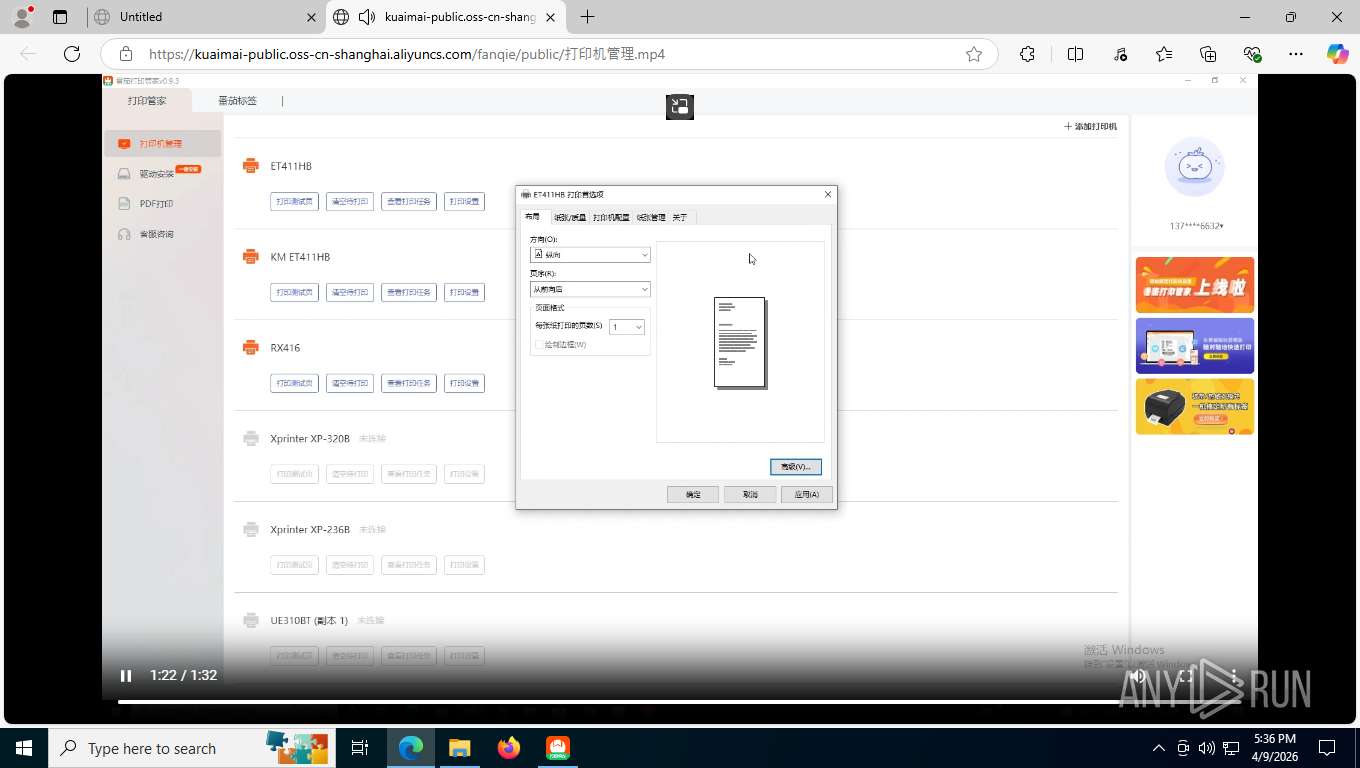Viewport: 1360px width, 768px height.
Task: Switch to the 纸张管理 dialog tab
Action: [651, 217]
